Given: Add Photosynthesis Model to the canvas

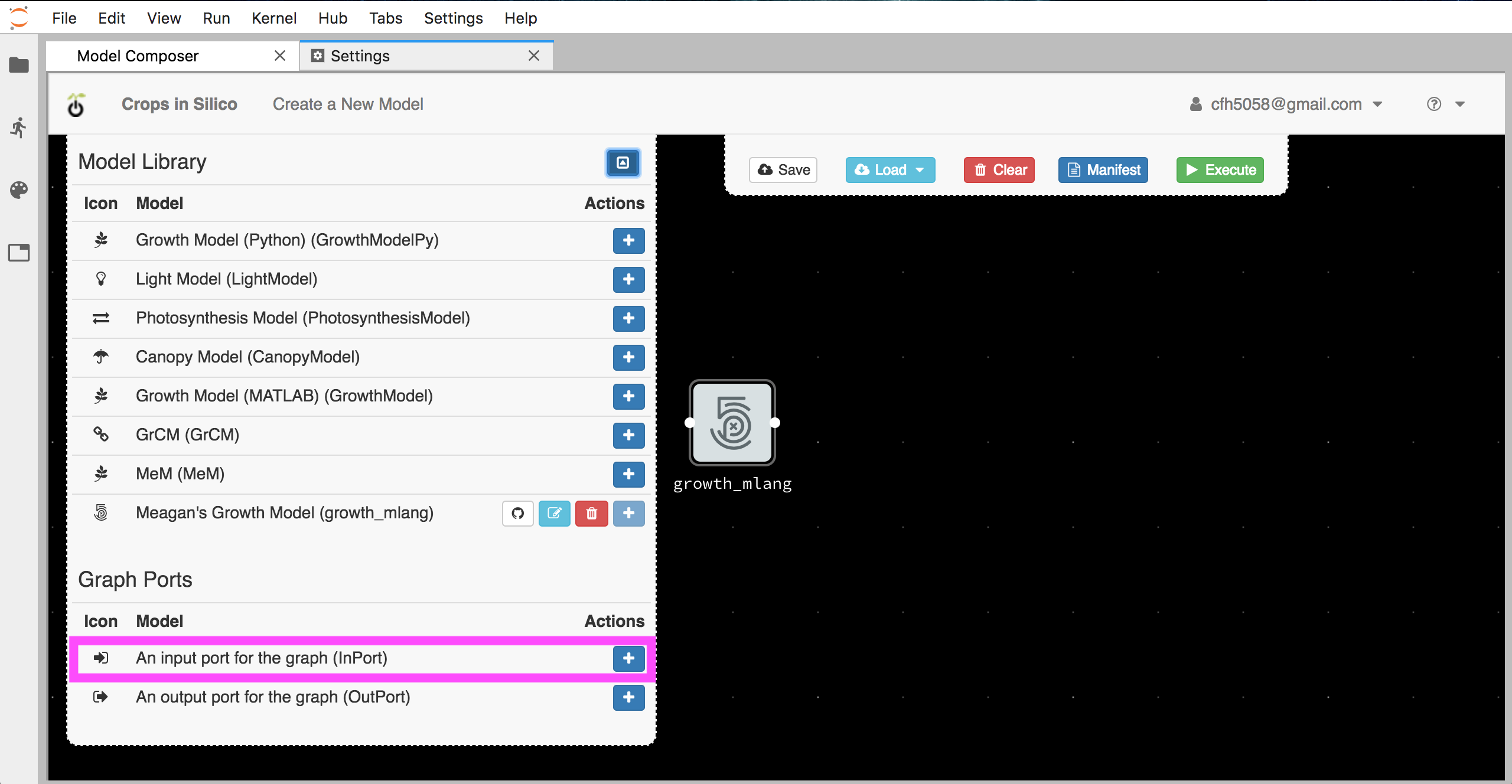Looking at the screenshot, I should tap(628, 318).
